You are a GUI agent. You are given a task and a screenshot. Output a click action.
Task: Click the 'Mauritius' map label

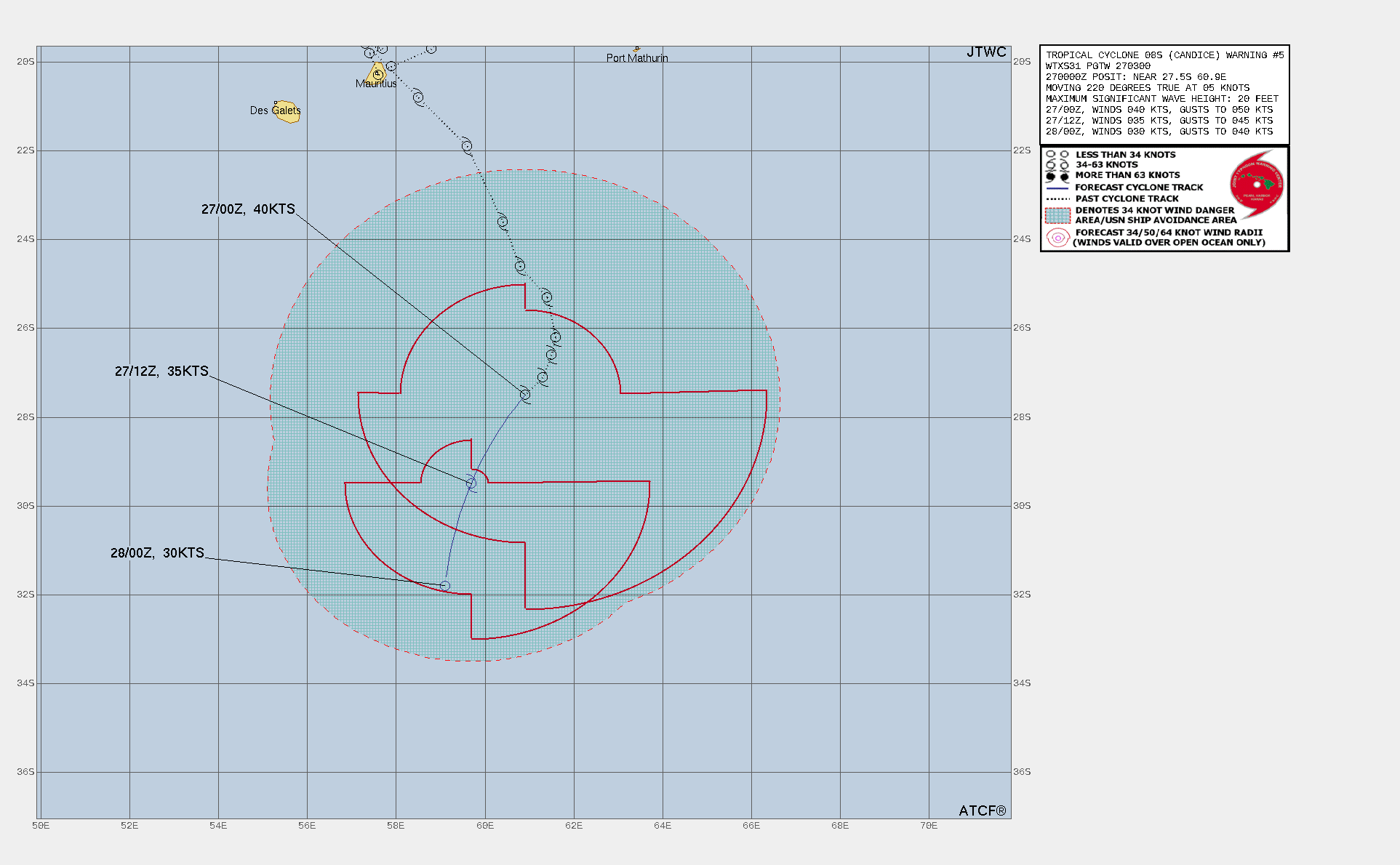coord(376,84)
